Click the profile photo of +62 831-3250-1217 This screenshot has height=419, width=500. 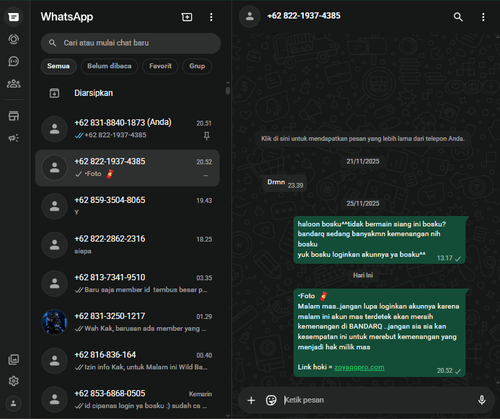coord(54,322)
